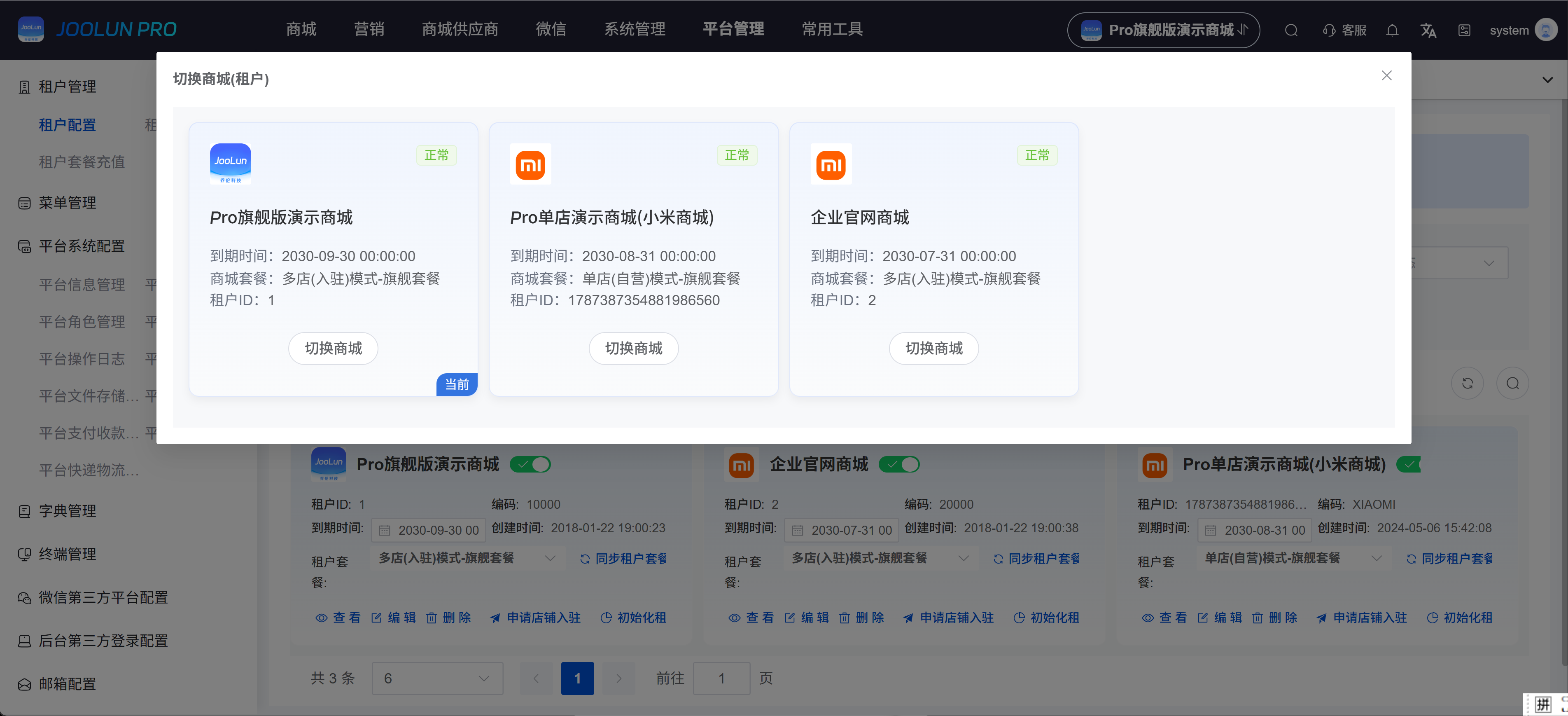The image size is (1568, 716).
Task: Click the Mi logo on 企业官网商城 dialog card
Action: [831, 163]
